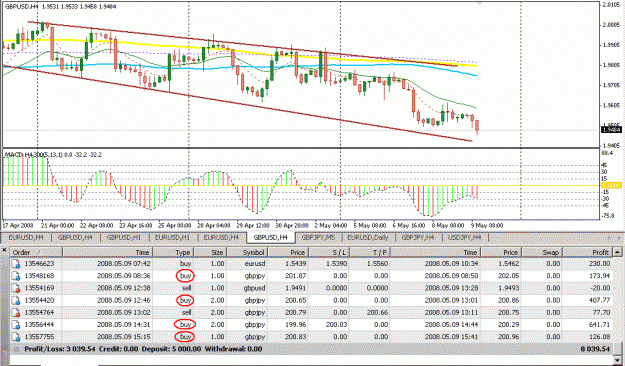The image size is (625, 366).
Task: Click the order icon for order 13554420
Action: point(16,300)
